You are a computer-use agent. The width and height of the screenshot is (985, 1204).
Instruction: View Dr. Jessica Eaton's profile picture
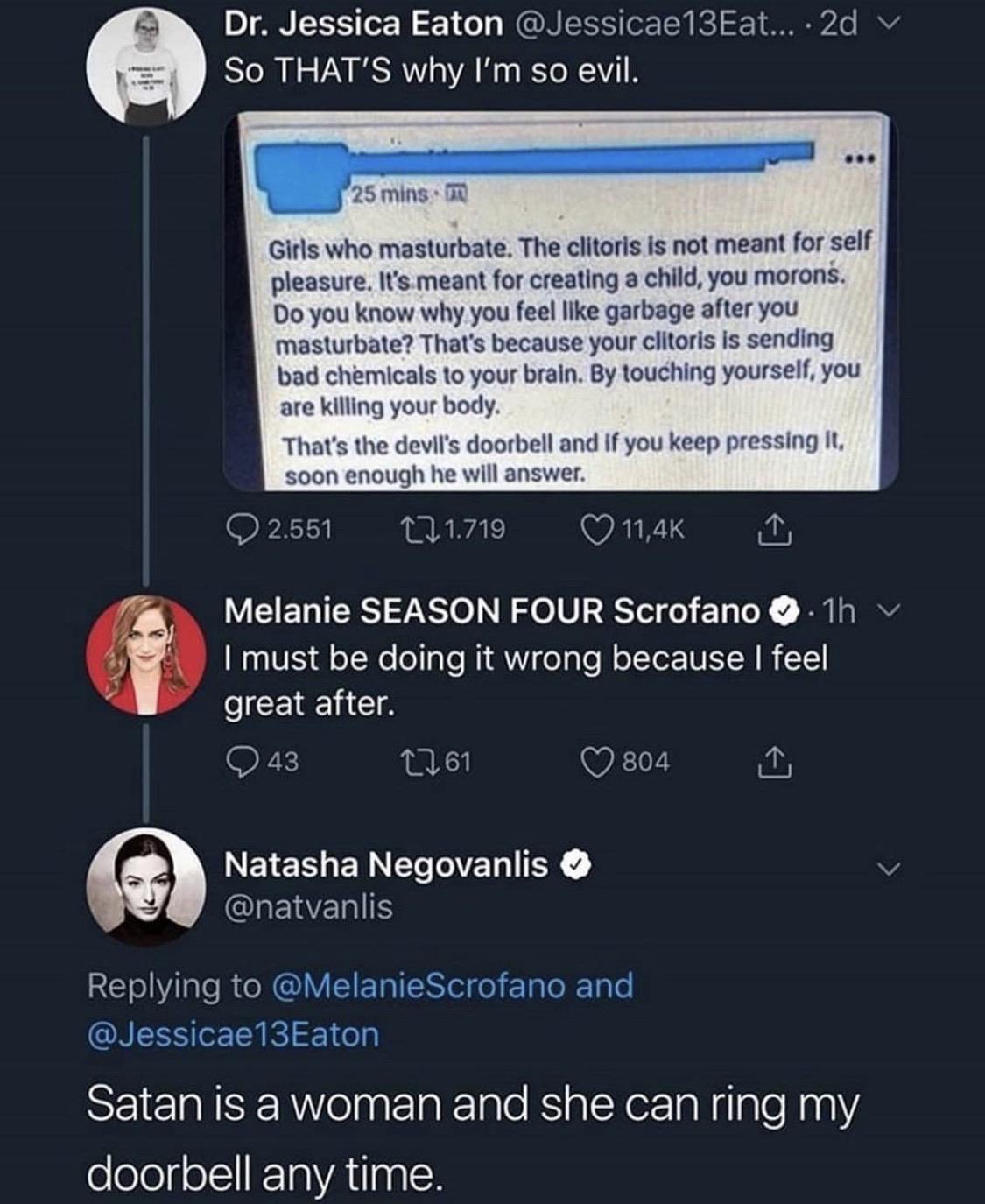click(146, 66)
